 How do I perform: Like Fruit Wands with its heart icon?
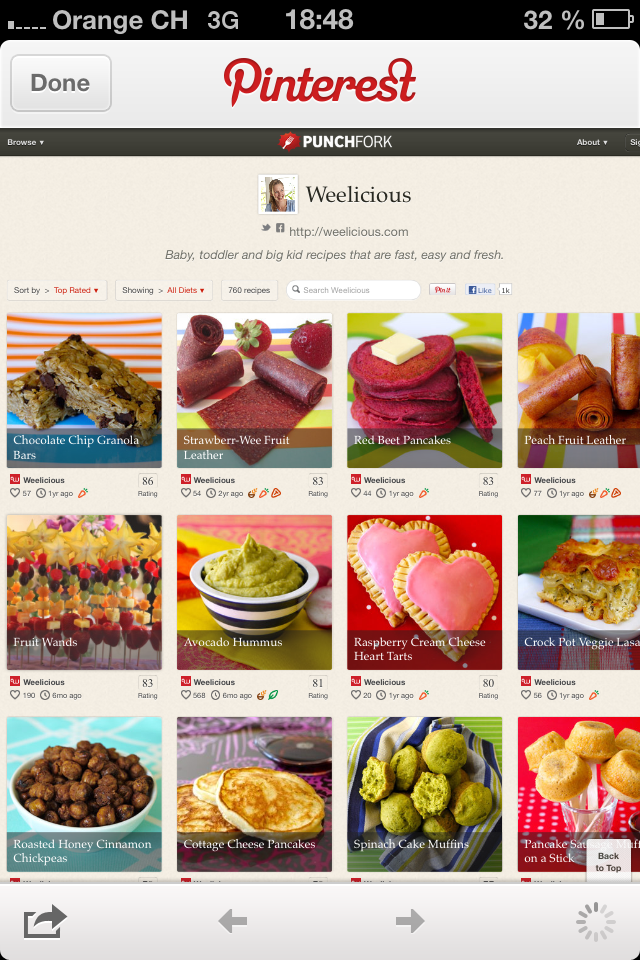click(x=15, y=695)
